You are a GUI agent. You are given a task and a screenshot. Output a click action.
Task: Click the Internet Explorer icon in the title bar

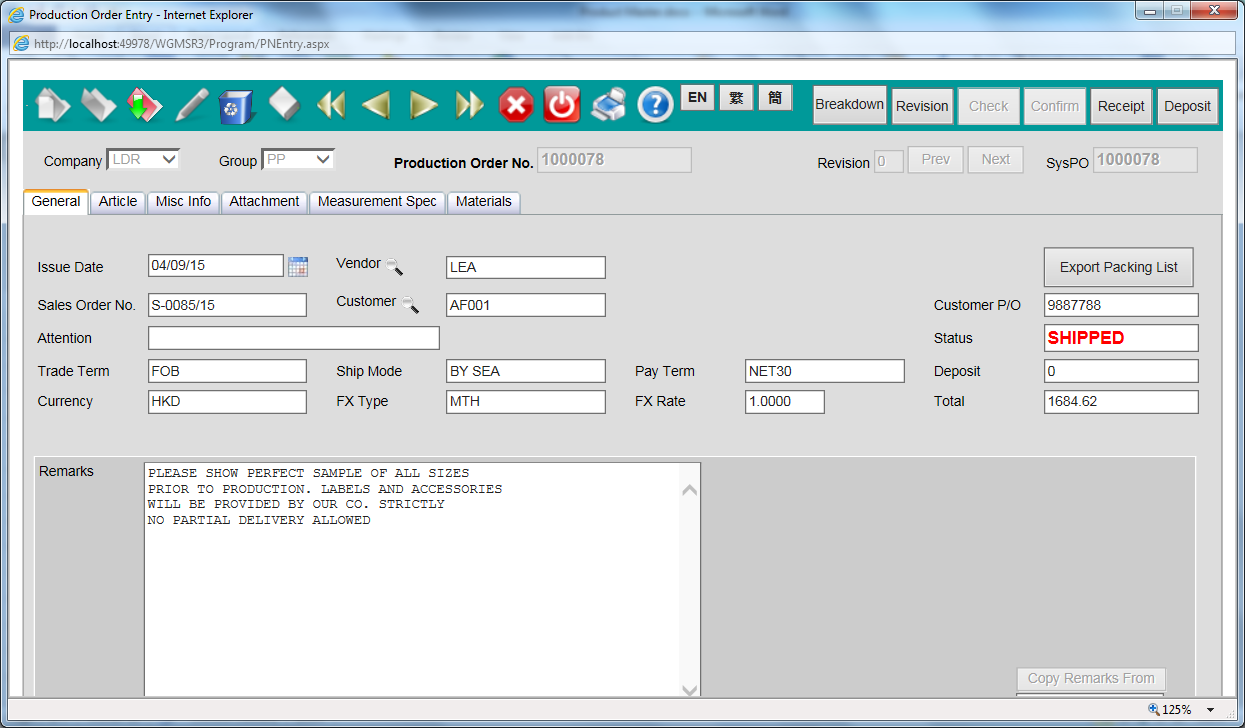15,15
